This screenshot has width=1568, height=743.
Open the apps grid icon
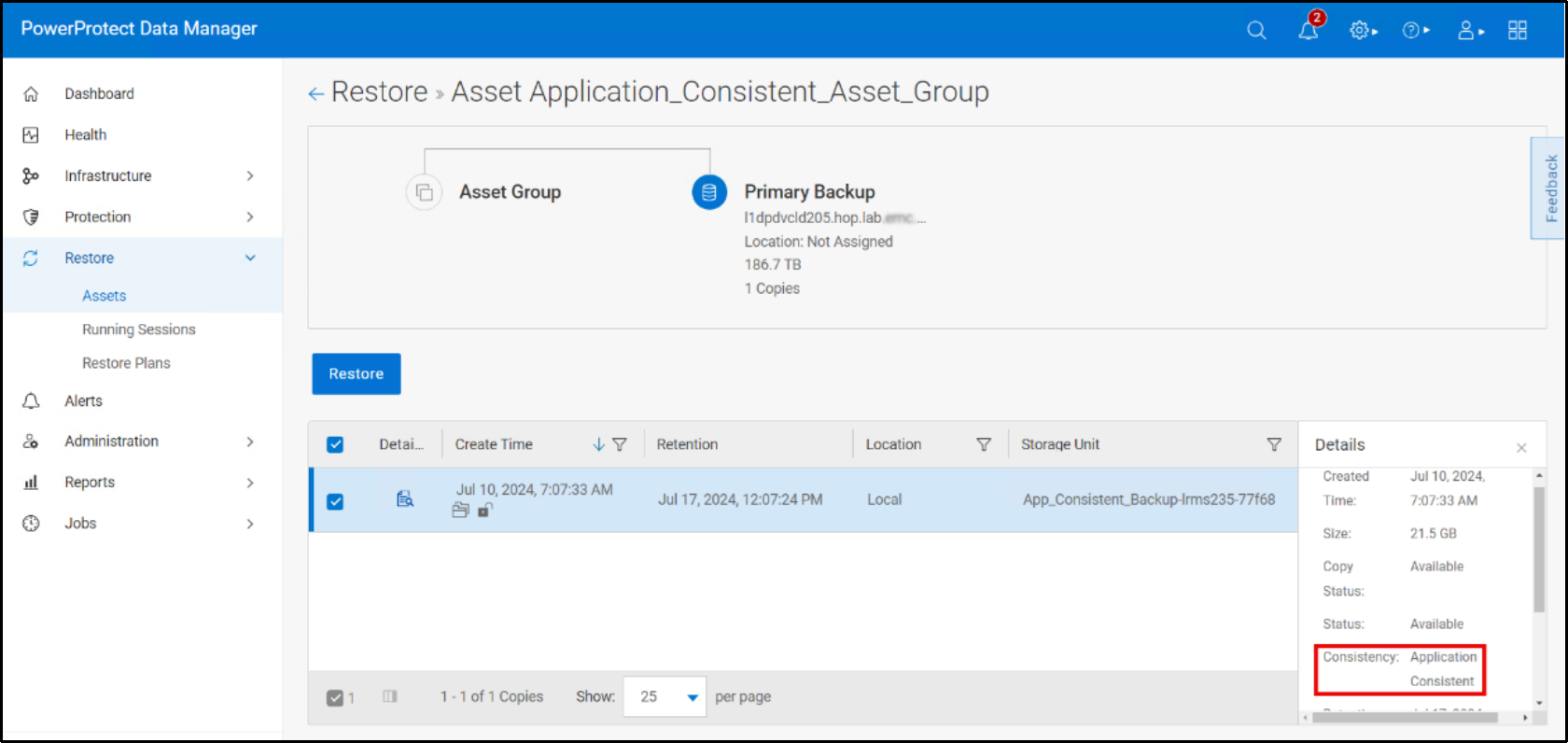[x=1518, y=30]
